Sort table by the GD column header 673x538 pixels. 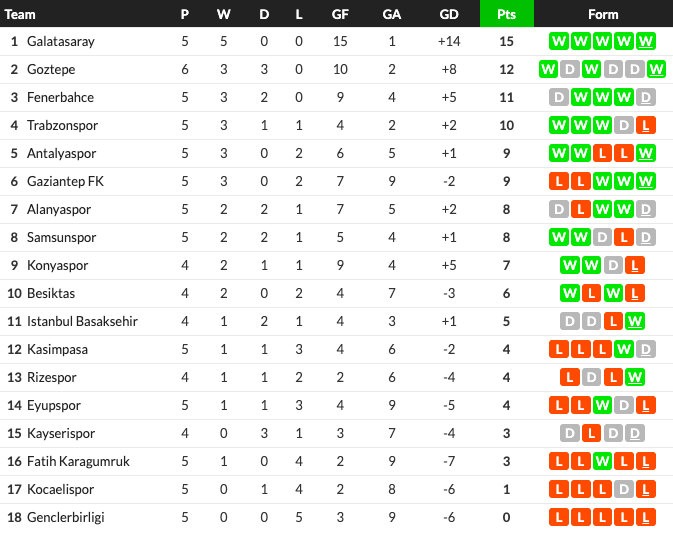click(x=449, y=14)
